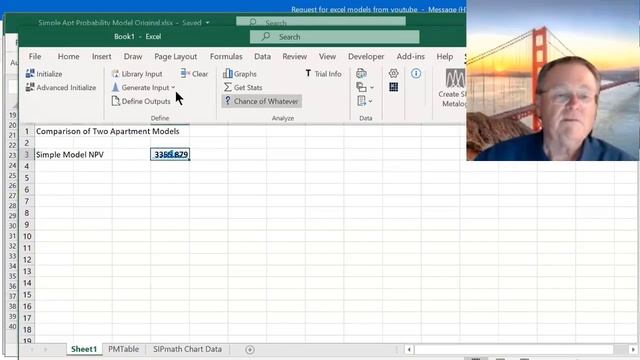This screenshot has width=640, height=360.
Task: Click the Book1 Search box
Action: 334,37
